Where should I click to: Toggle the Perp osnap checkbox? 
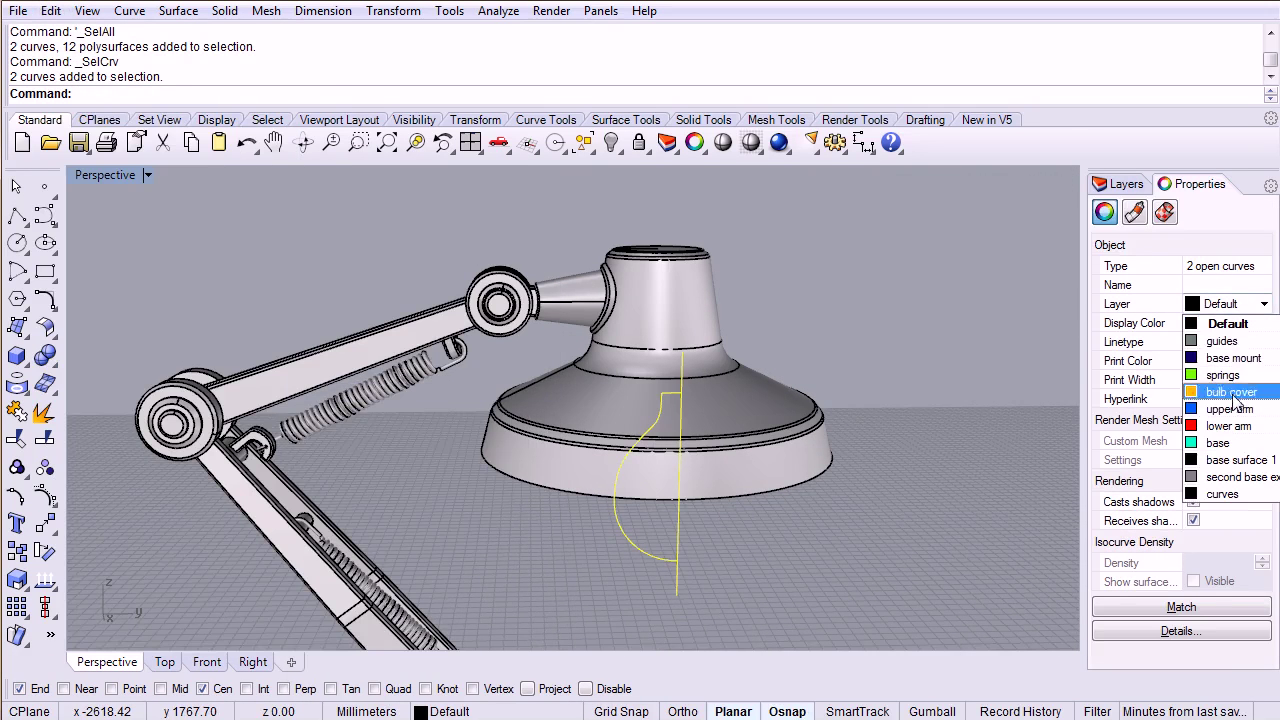[x=284, y=689]
